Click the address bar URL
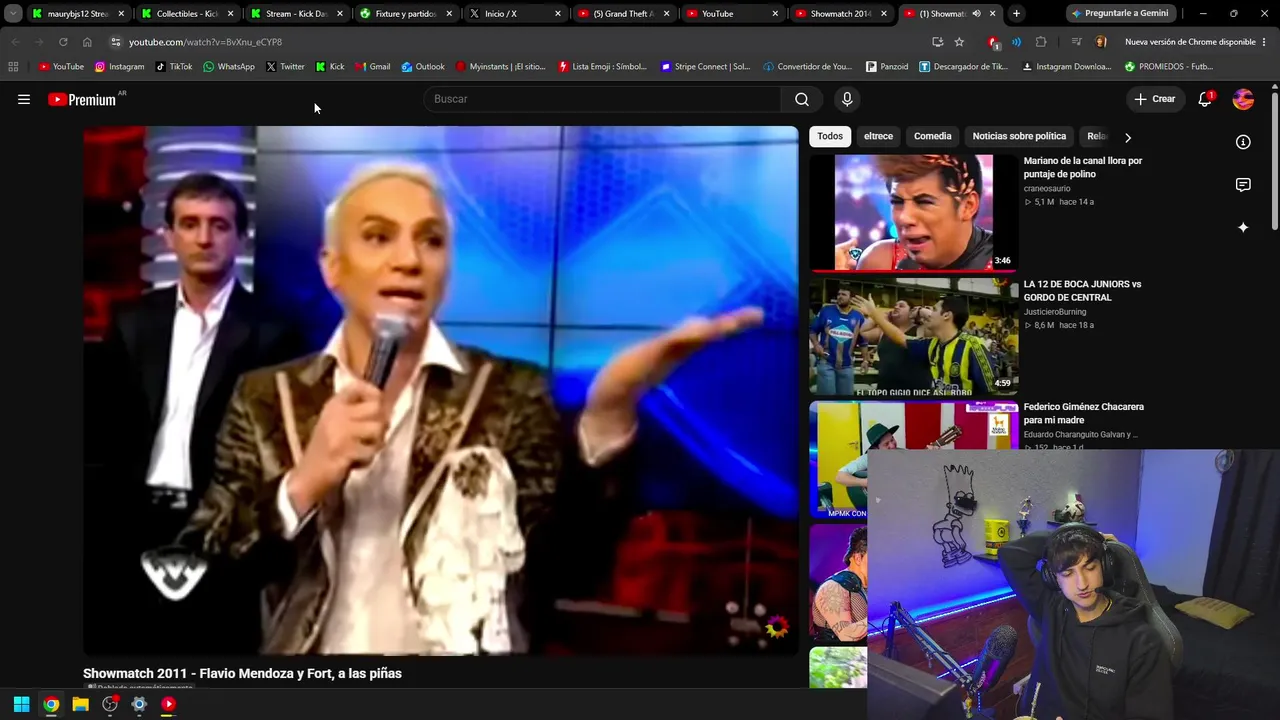1280x720 pixels. coord(205,42)
